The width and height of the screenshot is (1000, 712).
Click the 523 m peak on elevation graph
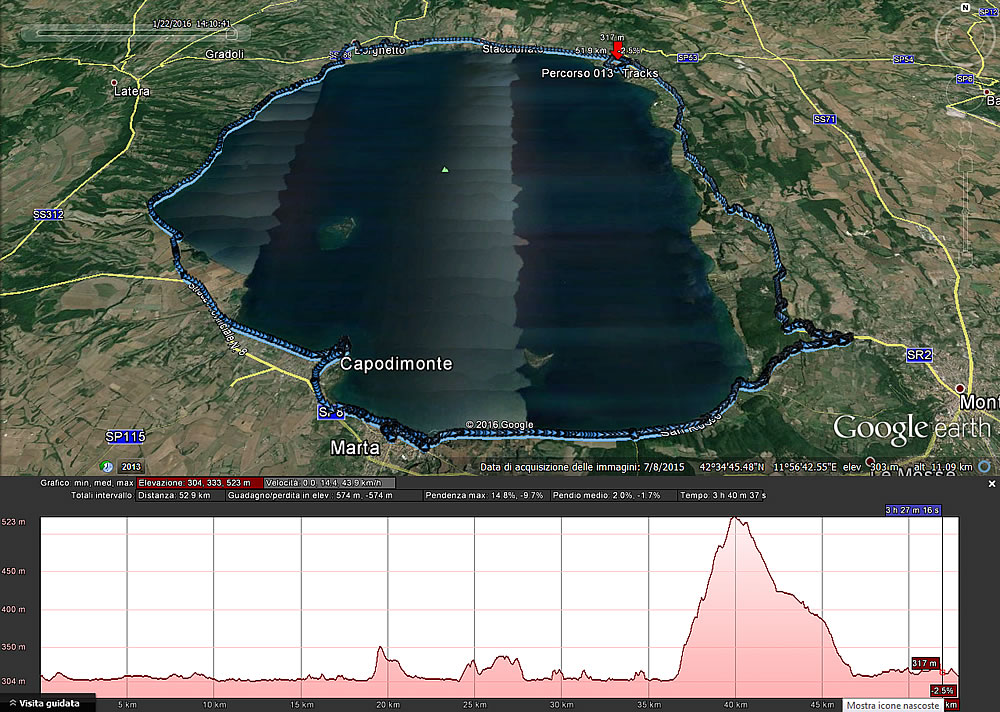(734, 519)
